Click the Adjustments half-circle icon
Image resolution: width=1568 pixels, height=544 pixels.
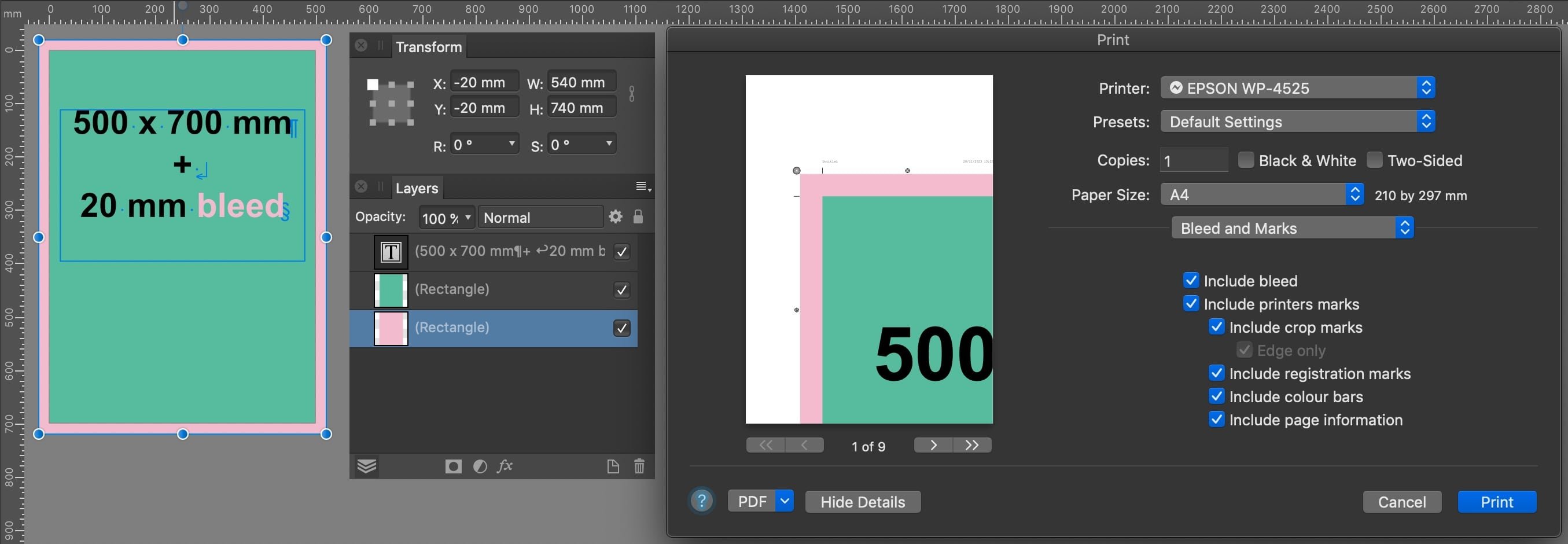[480, 466]
